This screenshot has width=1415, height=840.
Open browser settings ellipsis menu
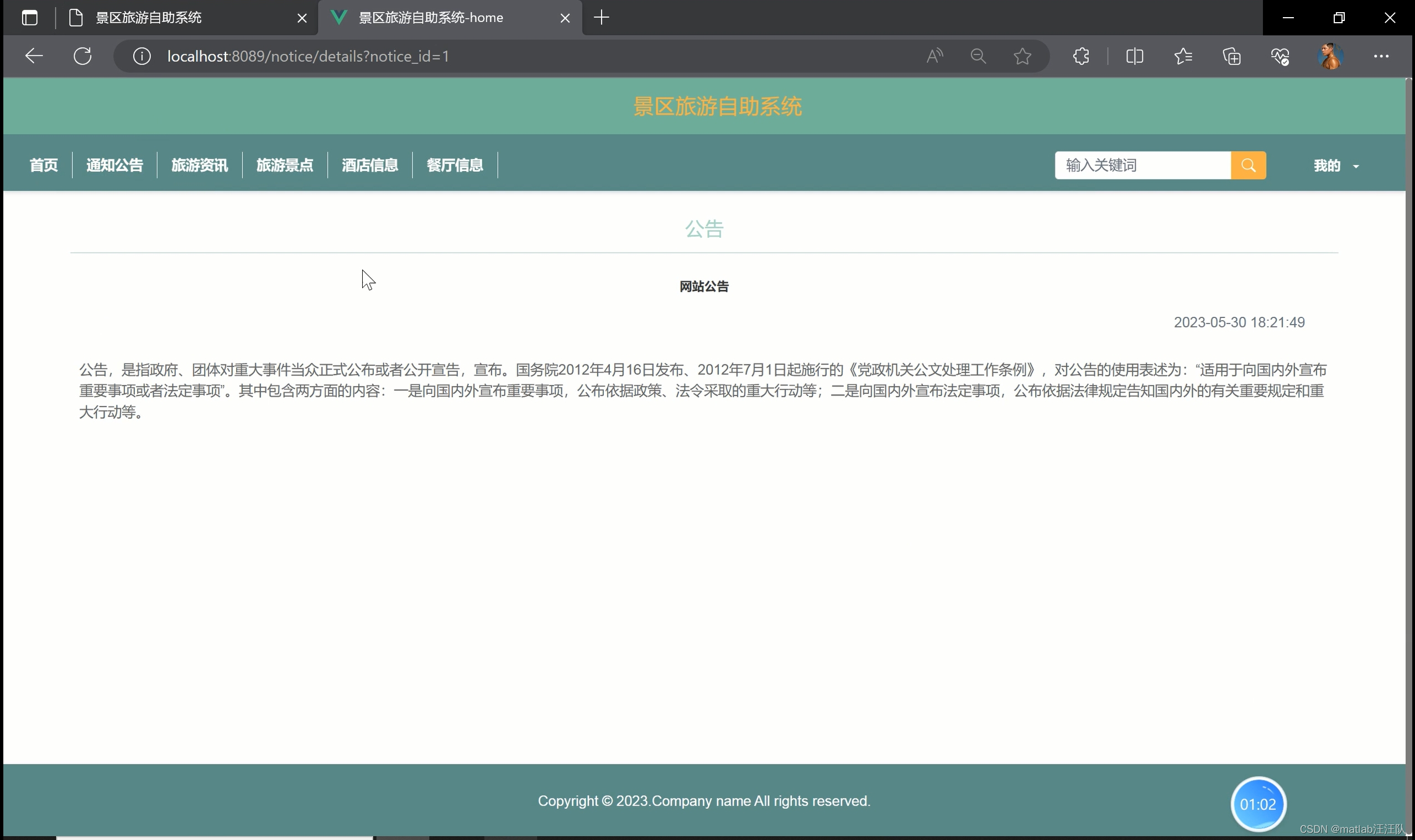[1381, 56]
